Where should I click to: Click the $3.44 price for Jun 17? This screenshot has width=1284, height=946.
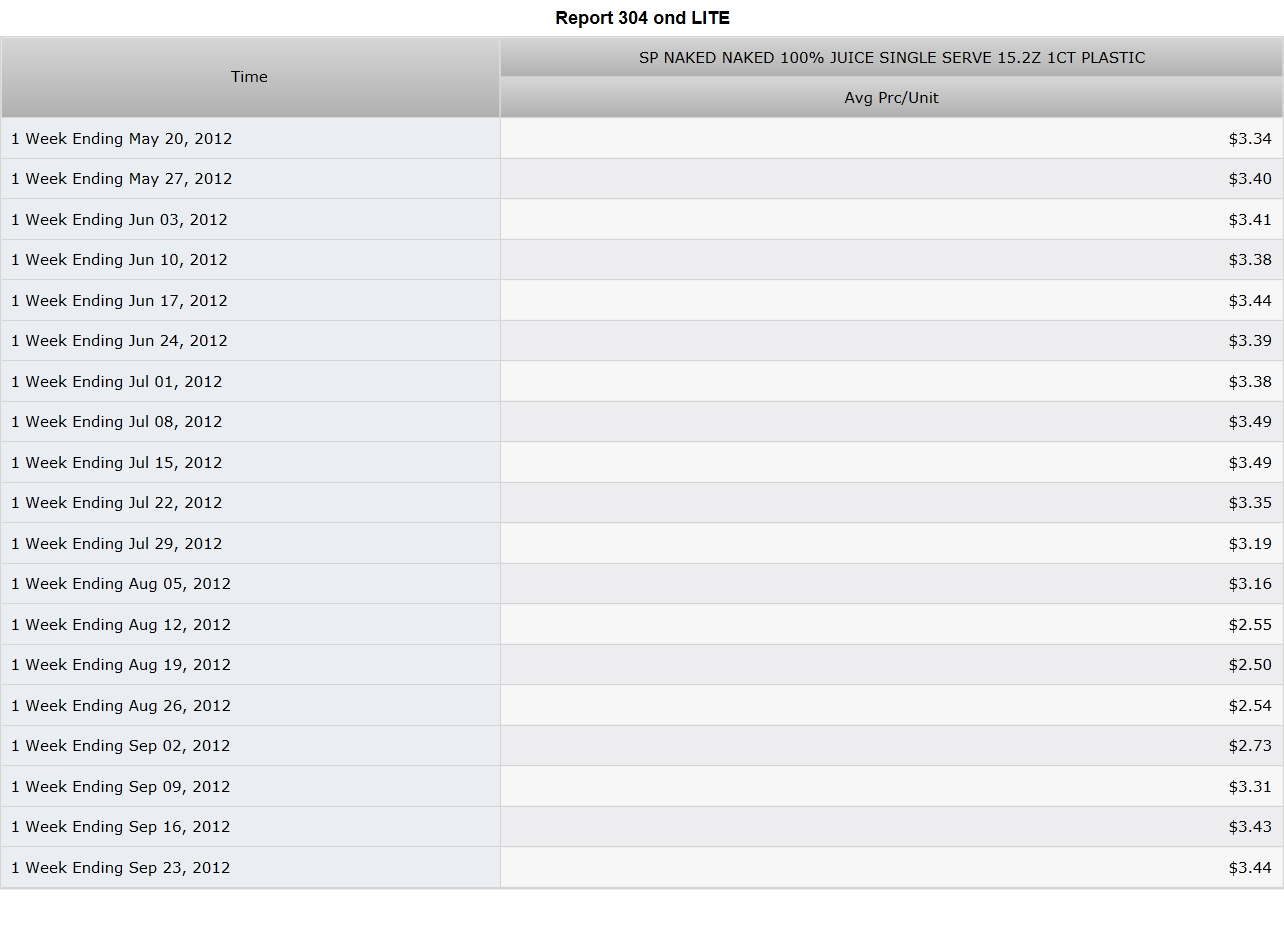click(x=1250, y=301)
